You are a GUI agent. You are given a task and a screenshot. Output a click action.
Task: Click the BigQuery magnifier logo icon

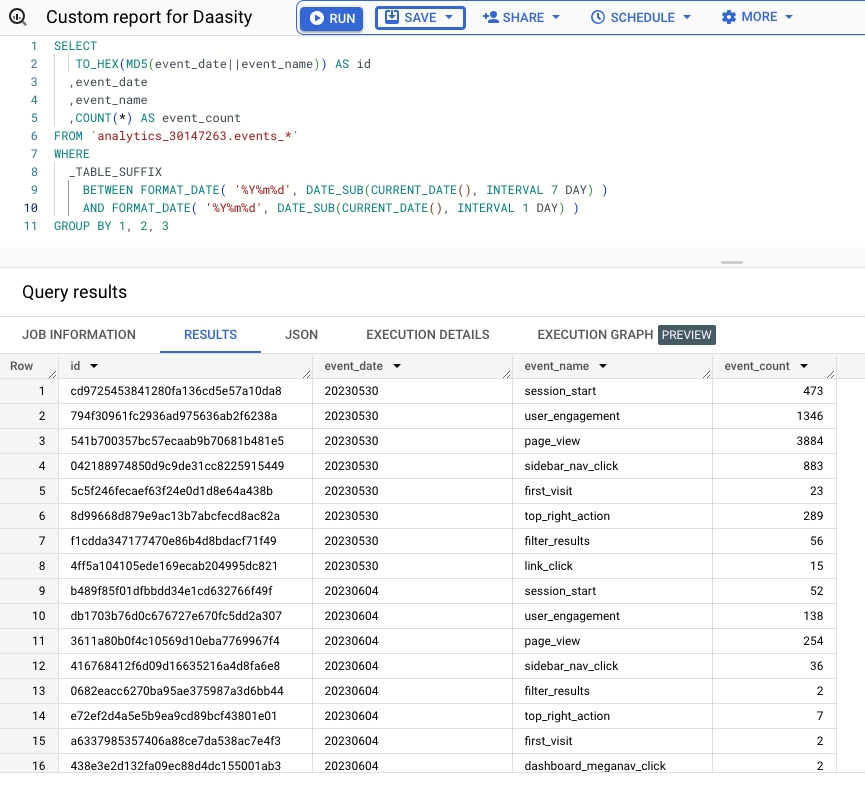pyautogui.click(x=18, y=18)
